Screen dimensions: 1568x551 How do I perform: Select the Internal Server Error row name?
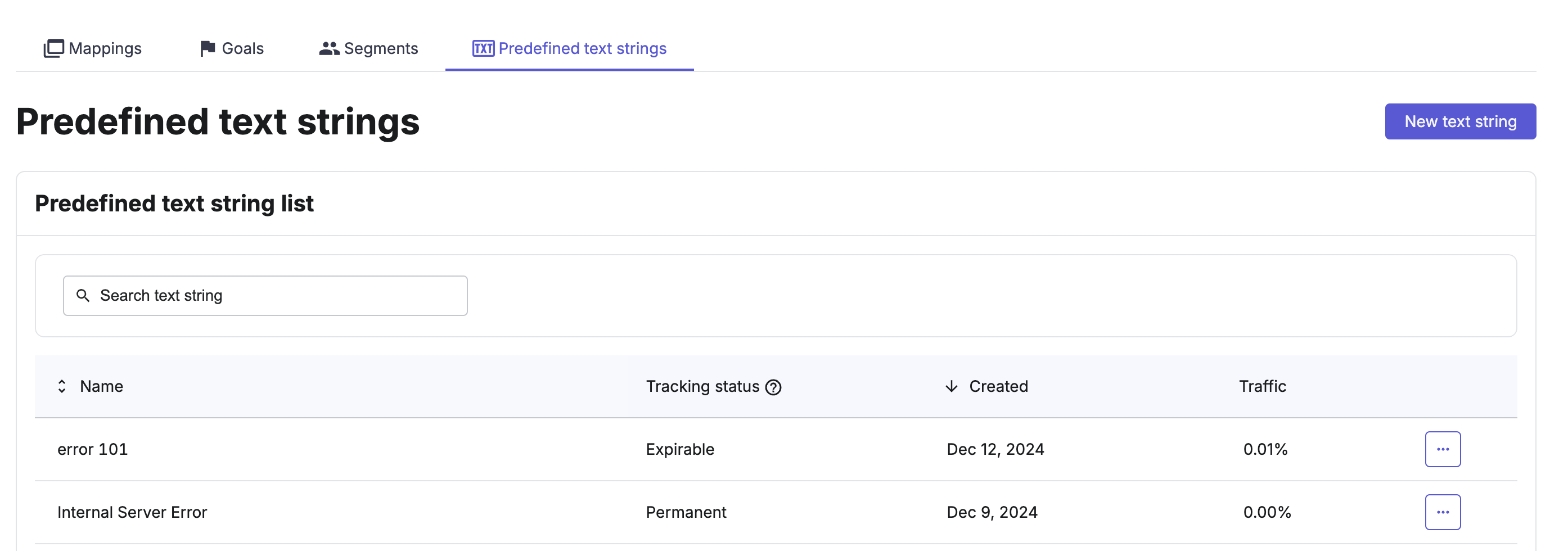pyautogui.click(x=132, y=512)
